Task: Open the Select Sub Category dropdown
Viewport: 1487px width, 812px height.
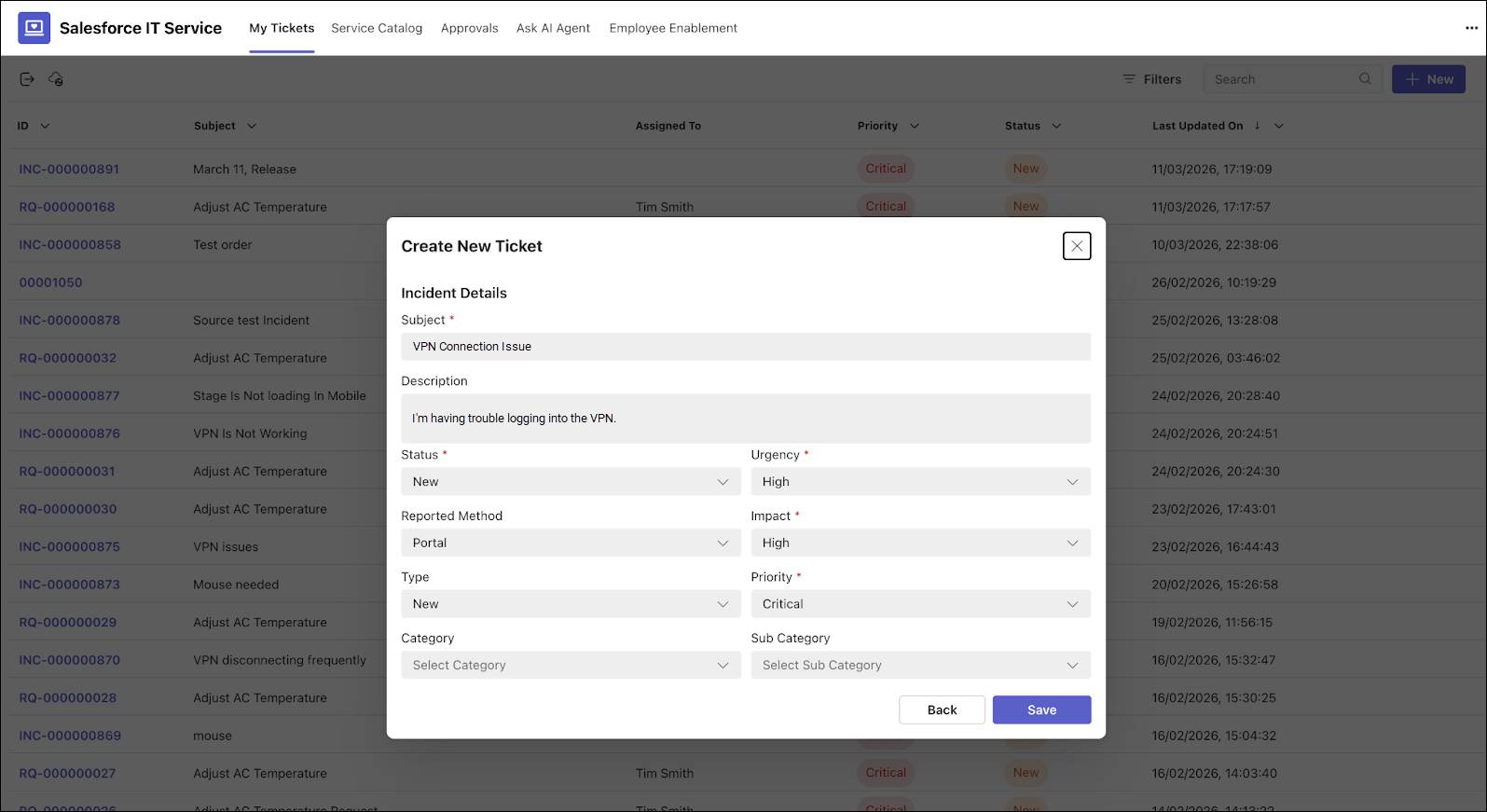Action: point(920,665)
